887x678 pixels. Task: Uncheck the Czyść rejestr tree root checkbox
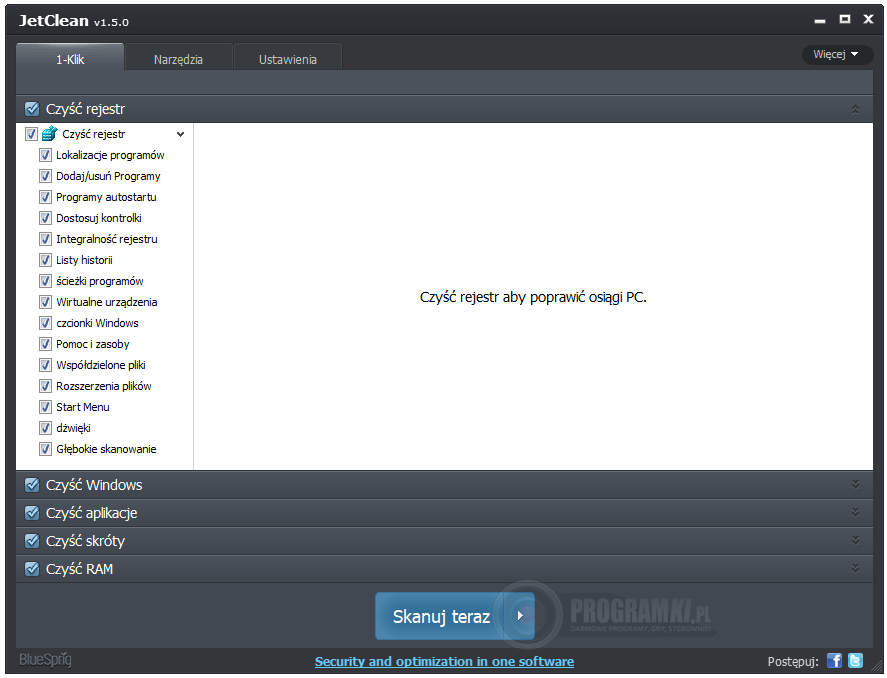click(x=32, y=134)
